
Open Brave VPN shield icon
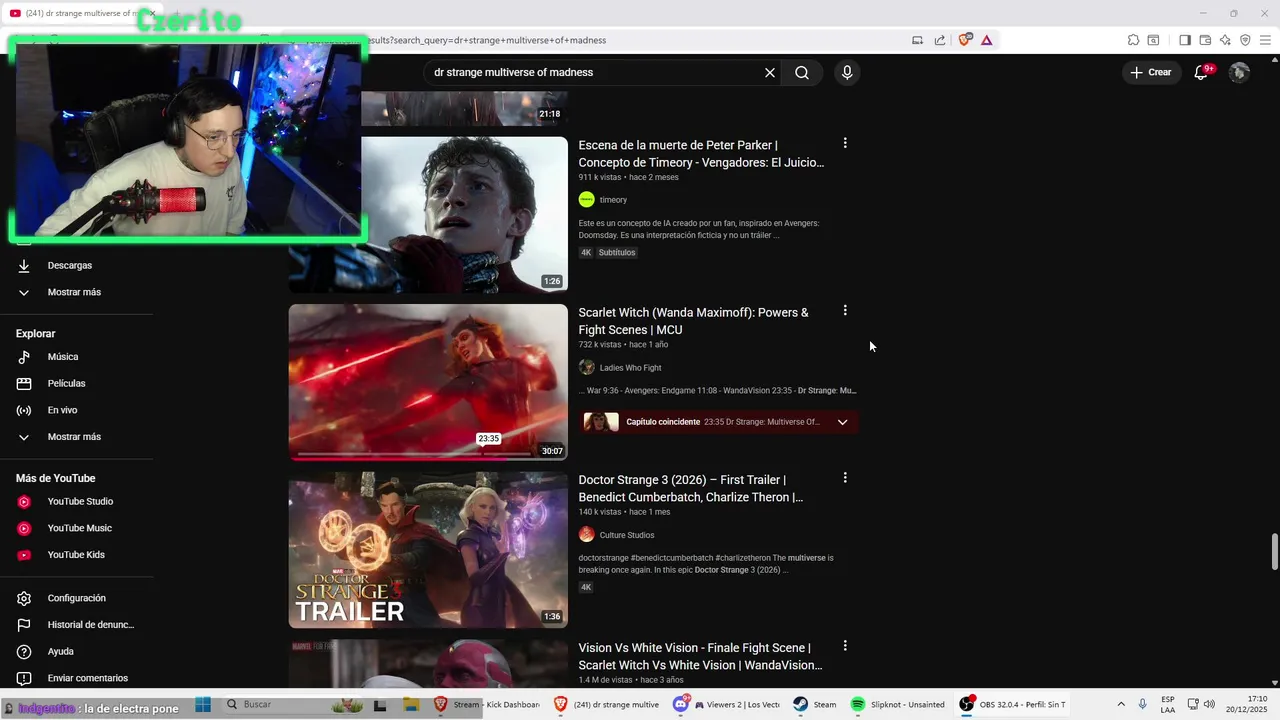click(x=1245, y=40)
